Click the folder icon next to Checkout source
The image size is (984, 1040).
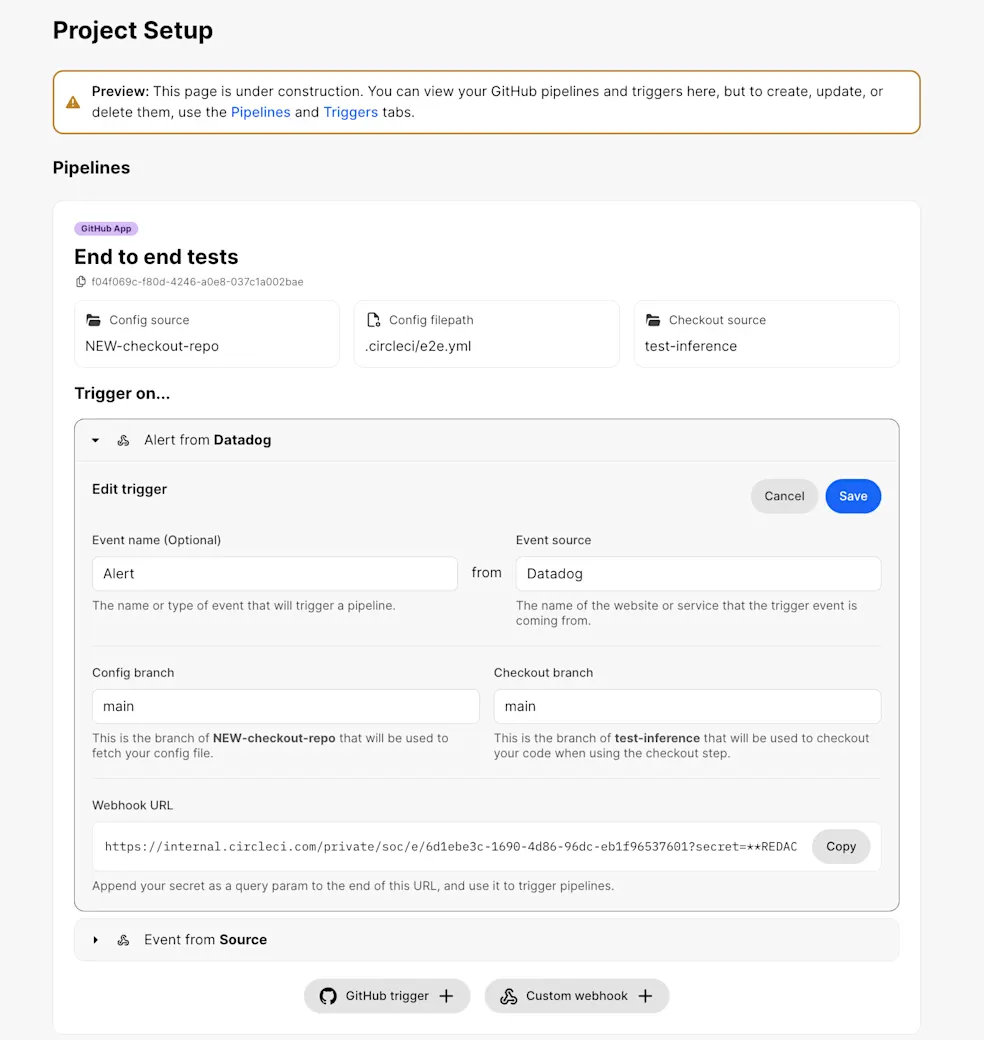click(x=654, y=320)
